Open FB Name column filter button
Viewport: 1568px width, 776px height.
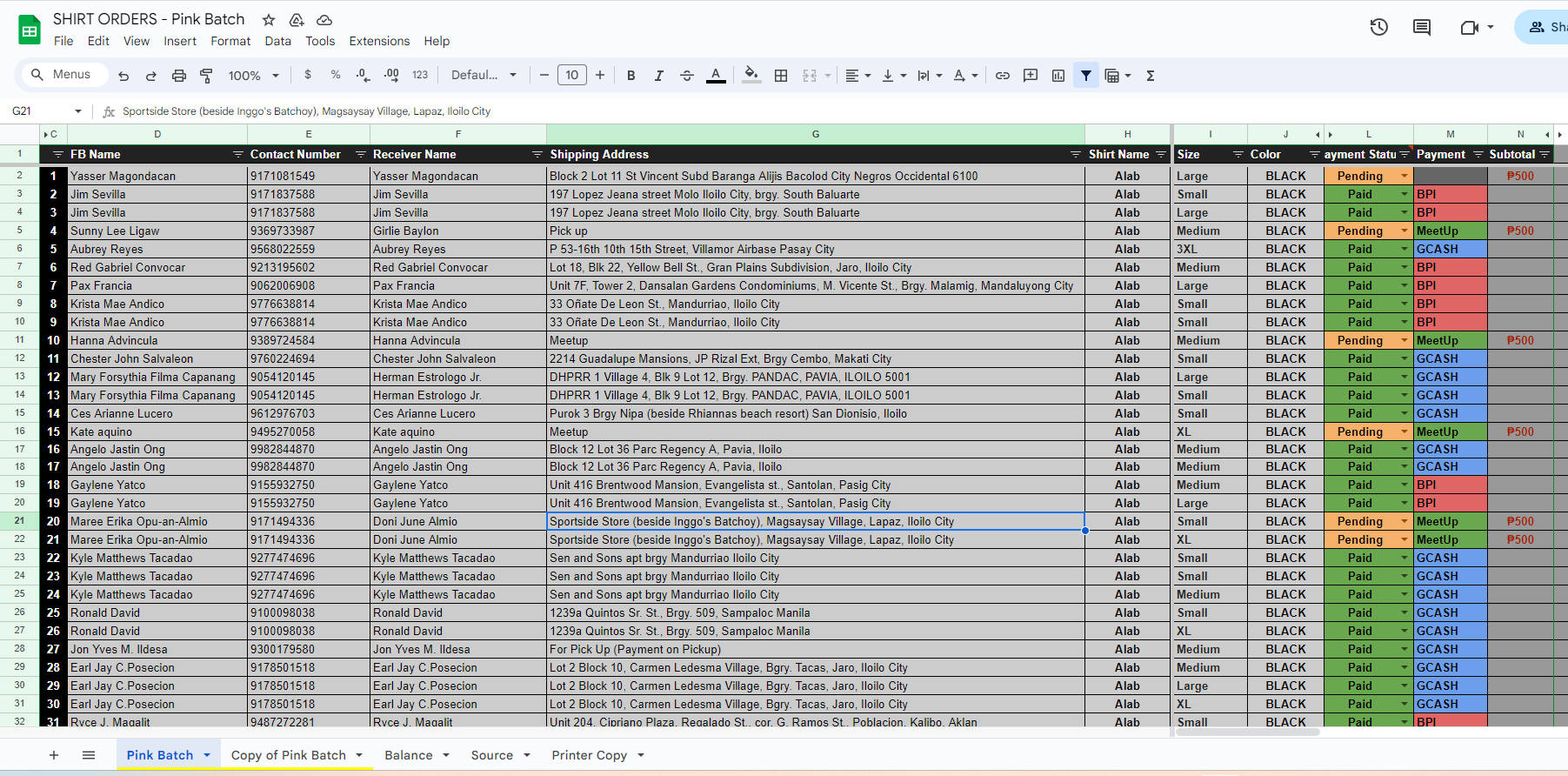tap(238, 155)
